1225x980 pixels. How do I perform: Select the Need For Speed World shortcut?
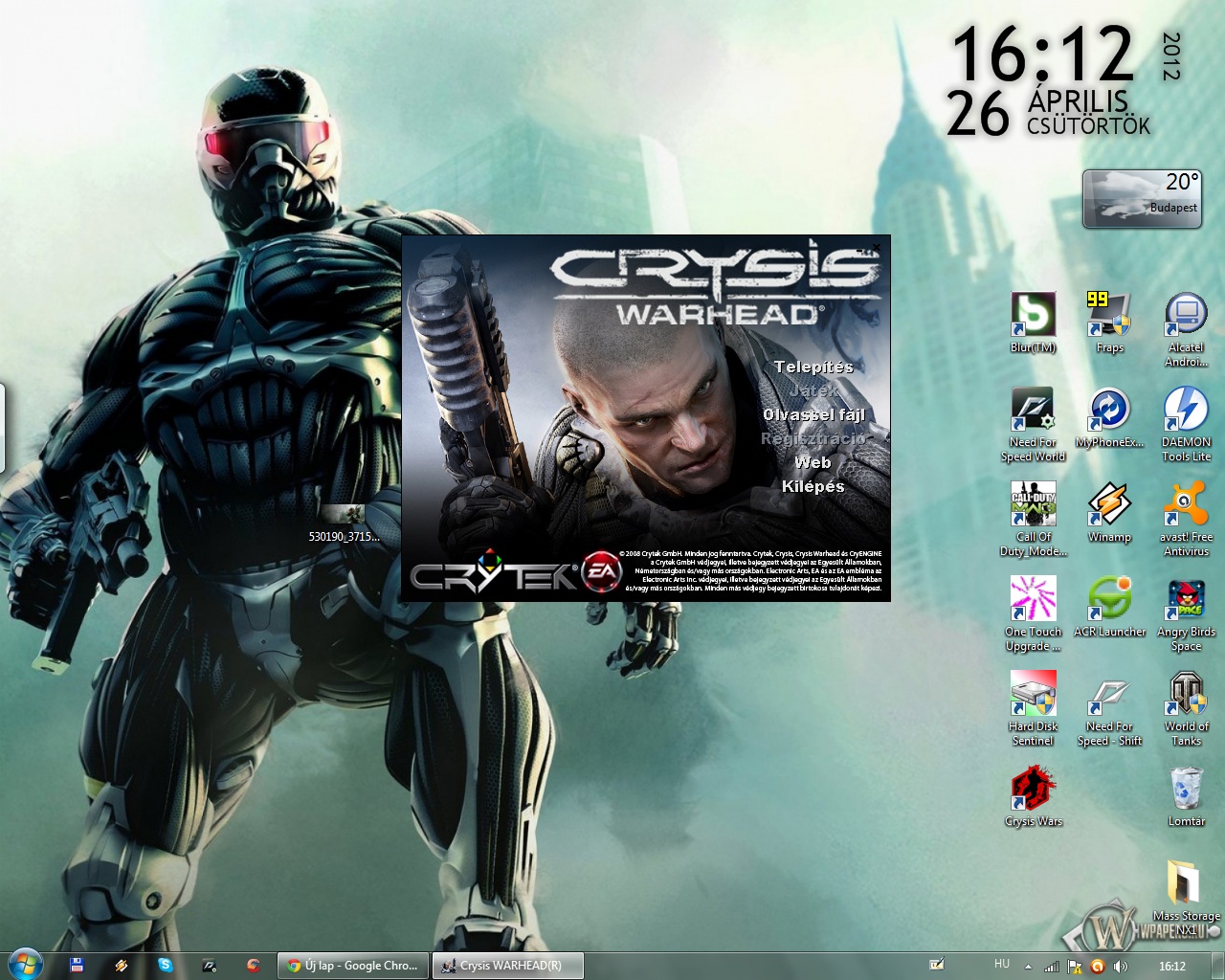coord(1033,424)
